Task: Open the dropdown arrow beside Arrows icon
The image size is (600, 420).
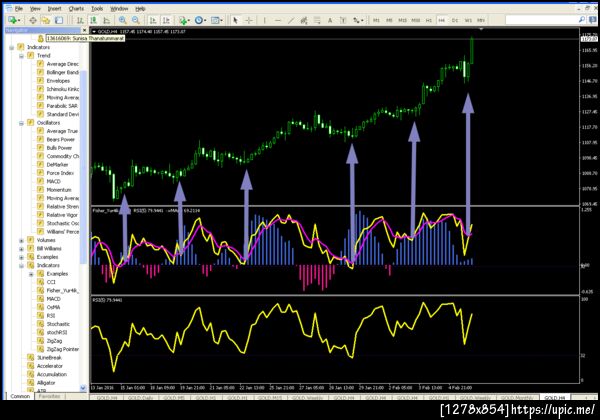Action: pyautogui.click(x=362, y=20)
